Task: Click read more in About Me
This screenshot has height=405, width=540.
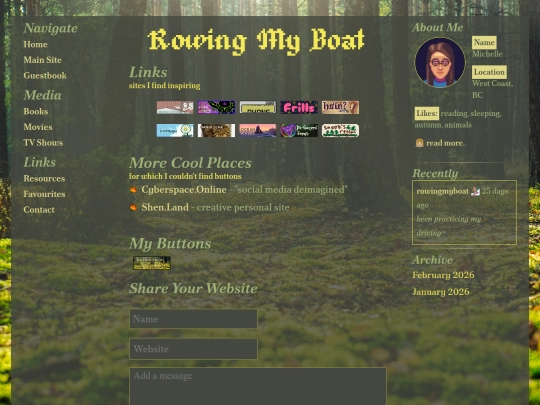Action: coord(446,143)
